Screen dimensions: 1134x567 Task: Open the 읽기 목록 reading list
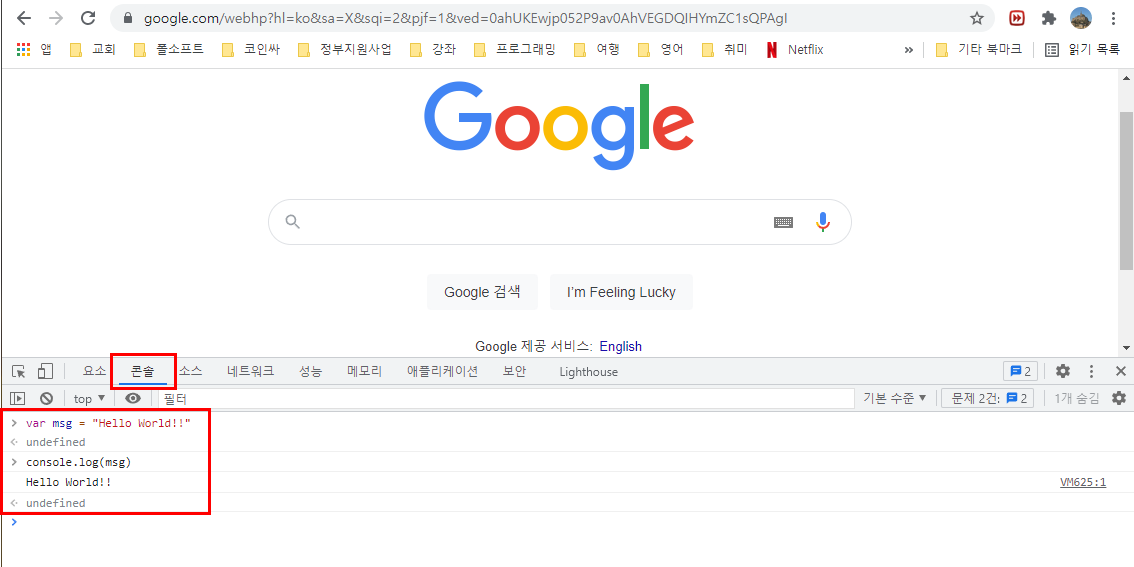[1083, 50]
